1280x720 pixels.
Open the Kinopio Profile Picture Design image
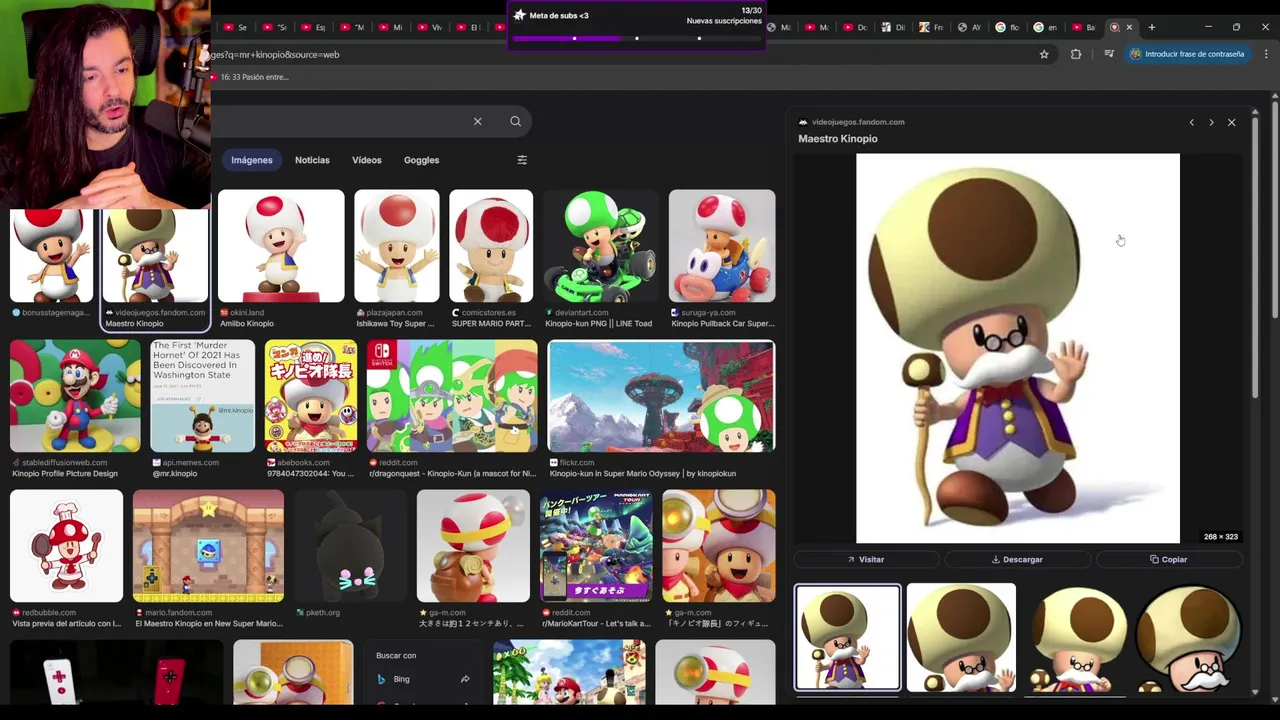coord(75,396)
